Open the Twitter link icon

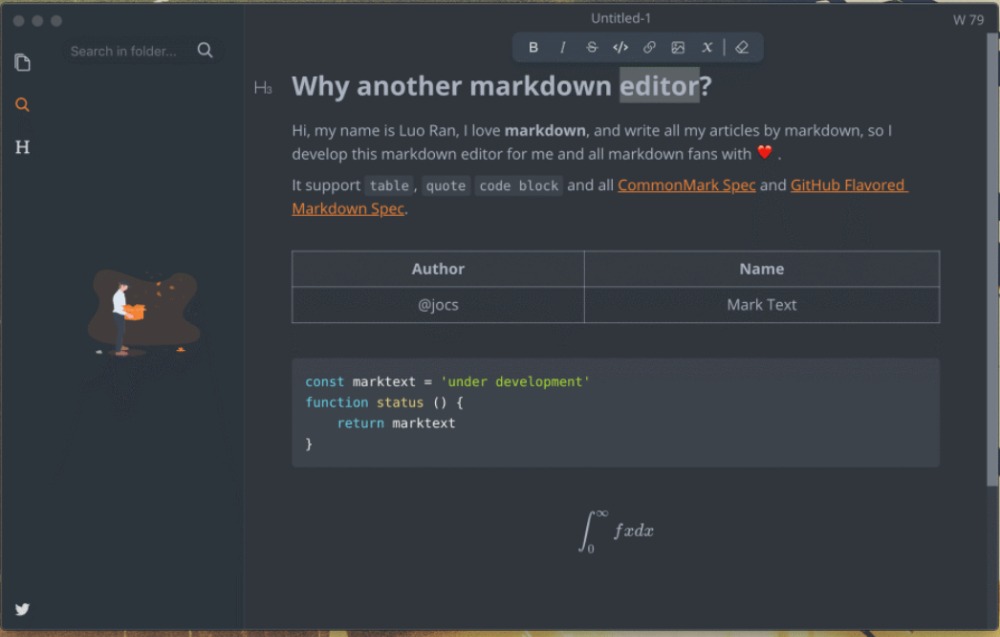[22, 609]
